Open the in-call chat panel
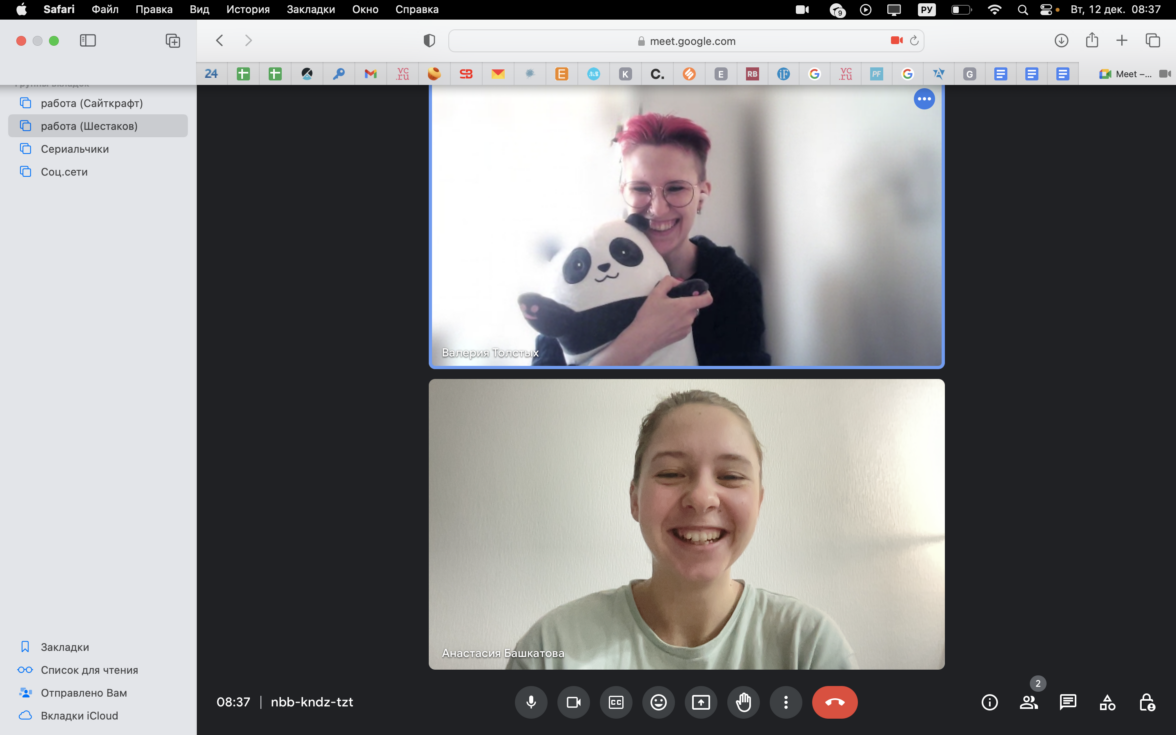This screenshot has width=1176, height=735. point(1068,702)
